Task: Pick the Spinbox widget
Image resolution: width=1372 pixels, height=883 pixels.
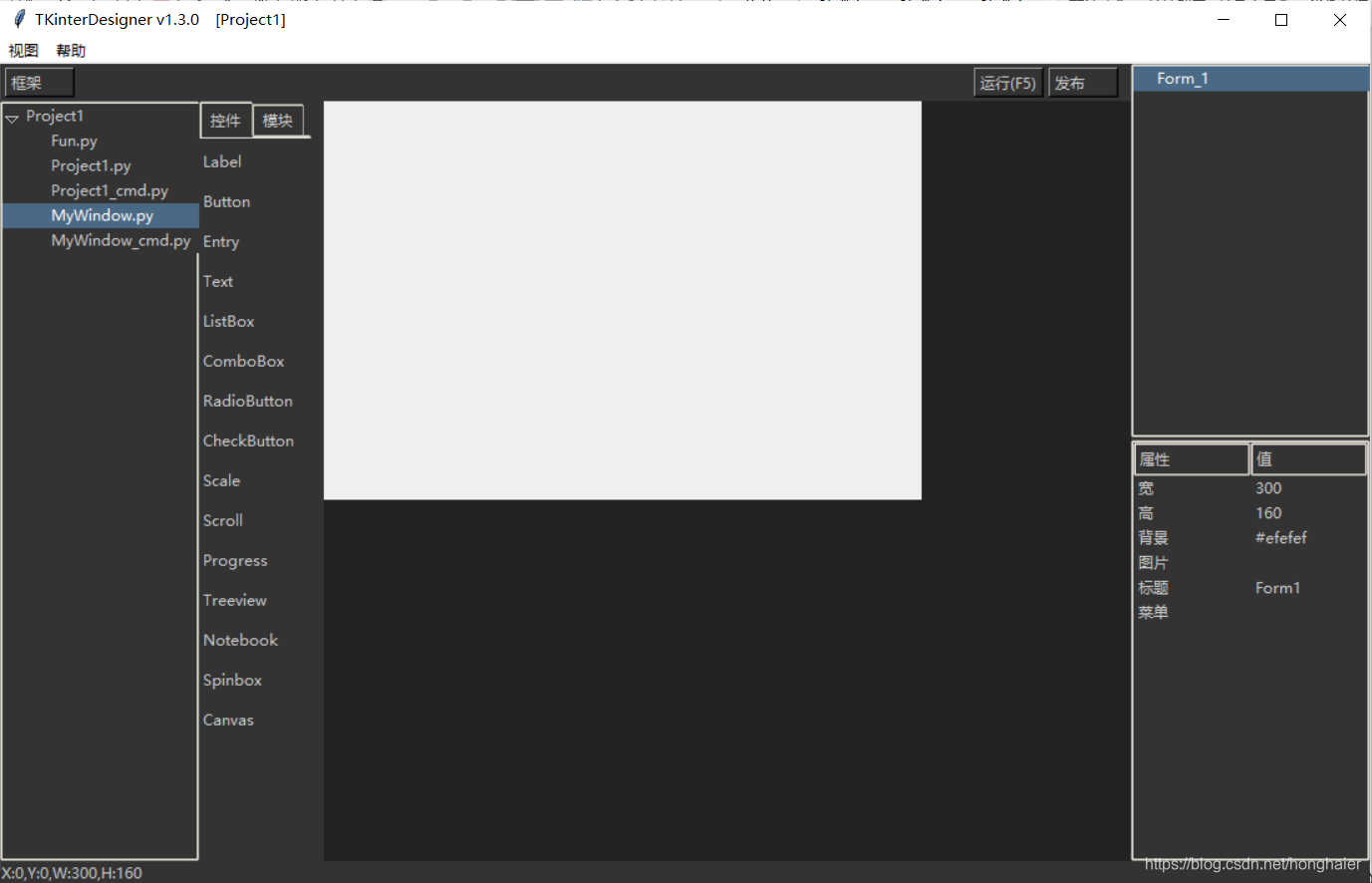Action: point(233,681)
